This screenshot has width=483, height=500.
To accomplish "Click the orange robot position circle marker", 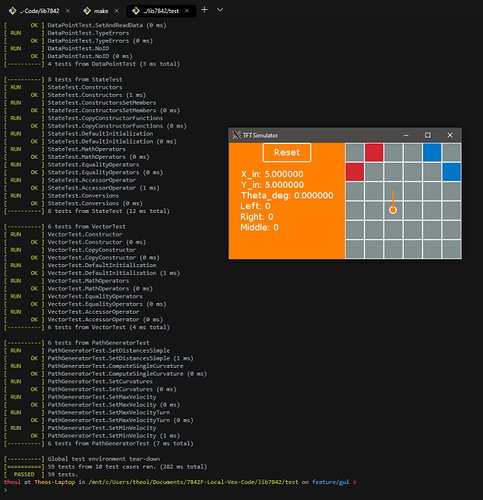I will (x=393, y=210).
